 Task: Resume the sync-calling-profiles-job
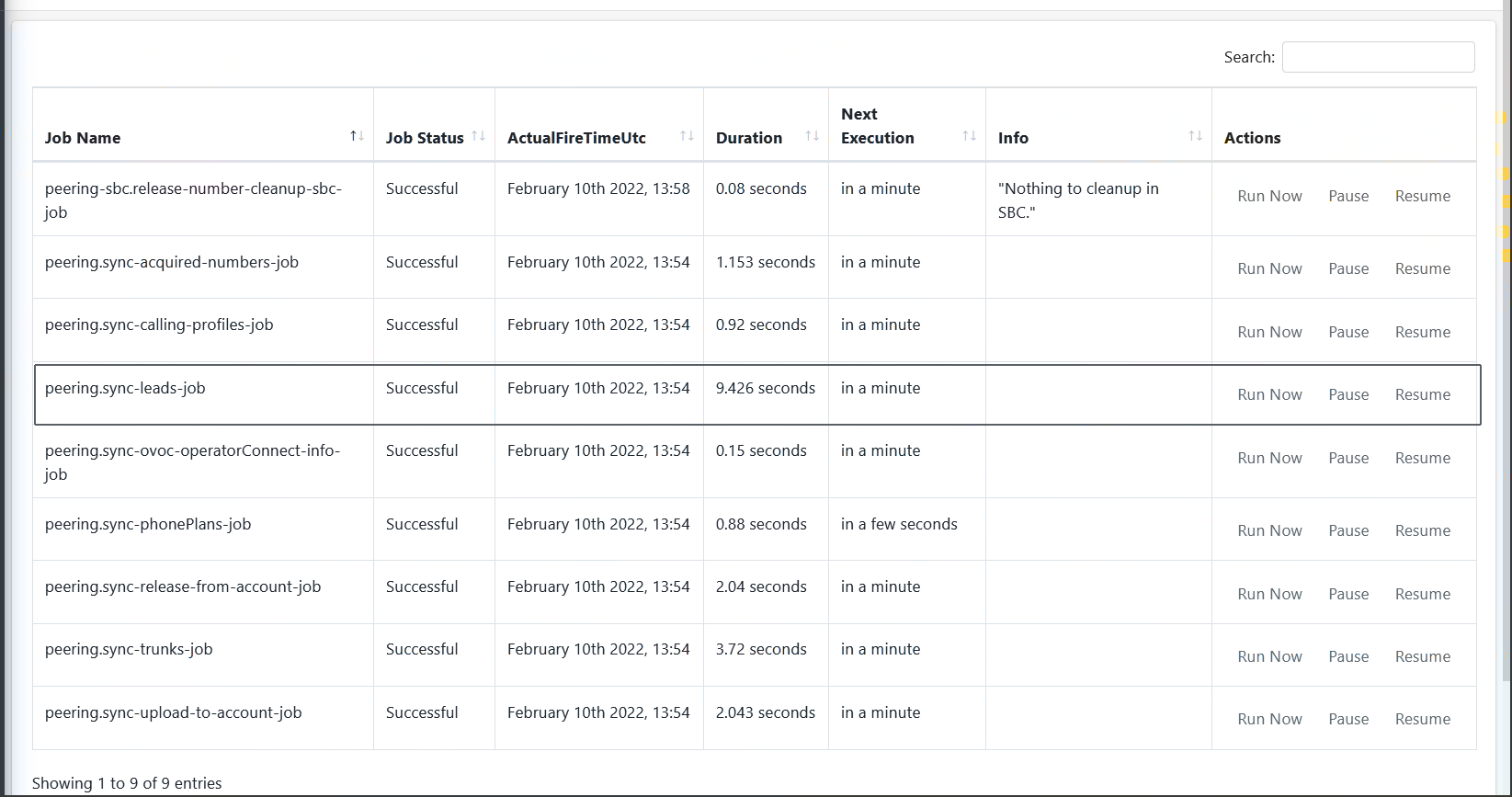(x=1423, y=332)
